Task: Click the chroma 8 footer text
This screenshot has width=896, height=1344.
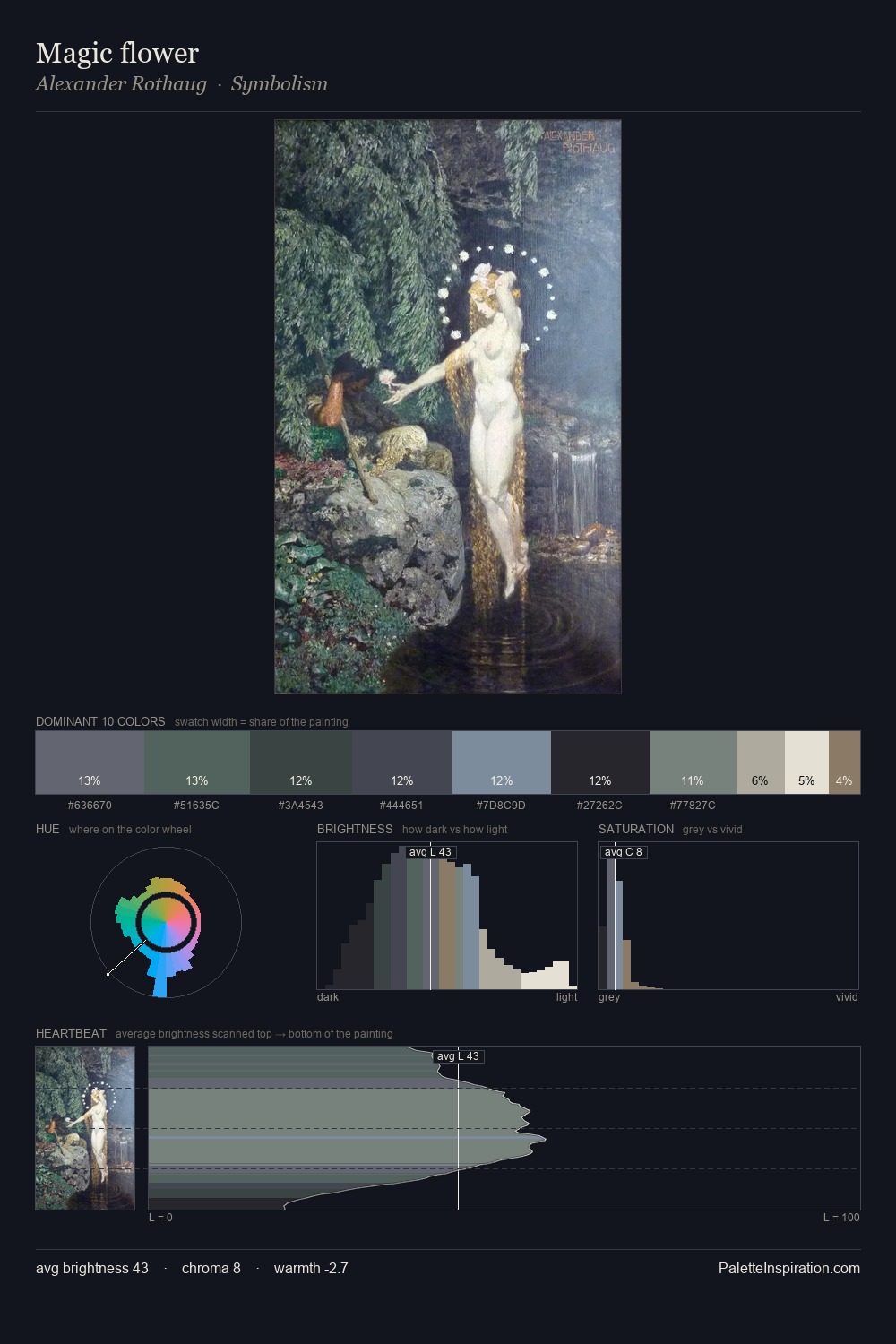Action: 211,1268
